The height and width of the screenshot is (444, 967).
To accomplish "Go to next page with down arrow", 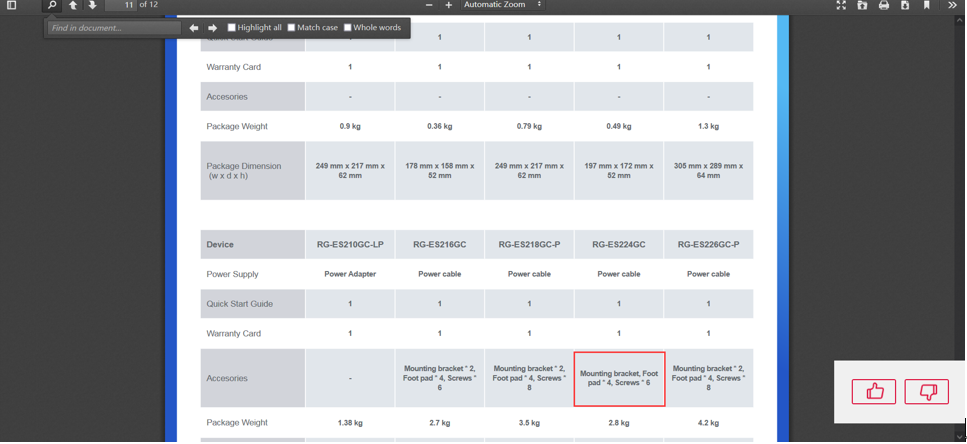I will coord(92,5).
